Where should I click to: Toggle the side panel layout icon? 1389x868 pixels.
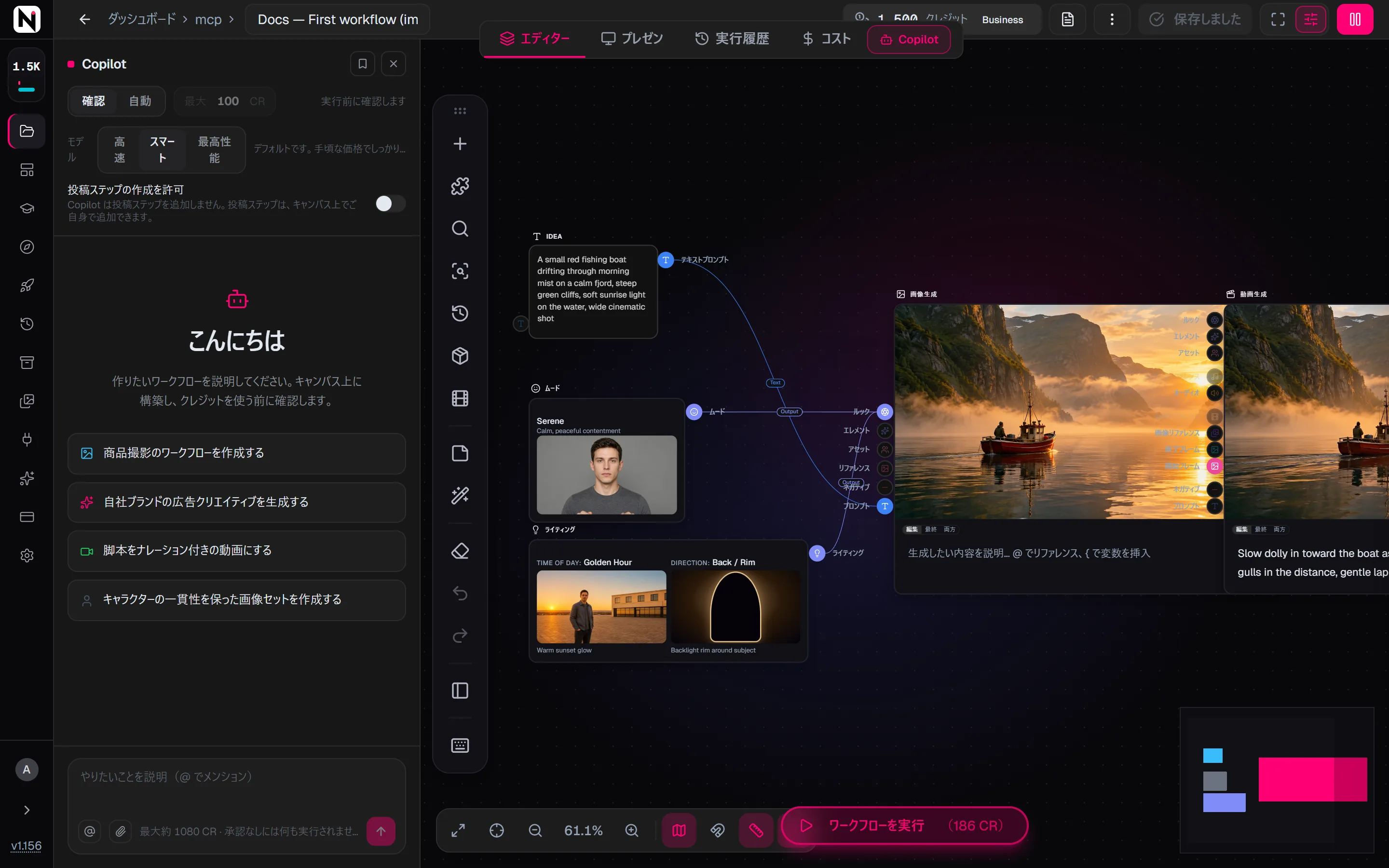pyautogui.click(x=460, y=690)
